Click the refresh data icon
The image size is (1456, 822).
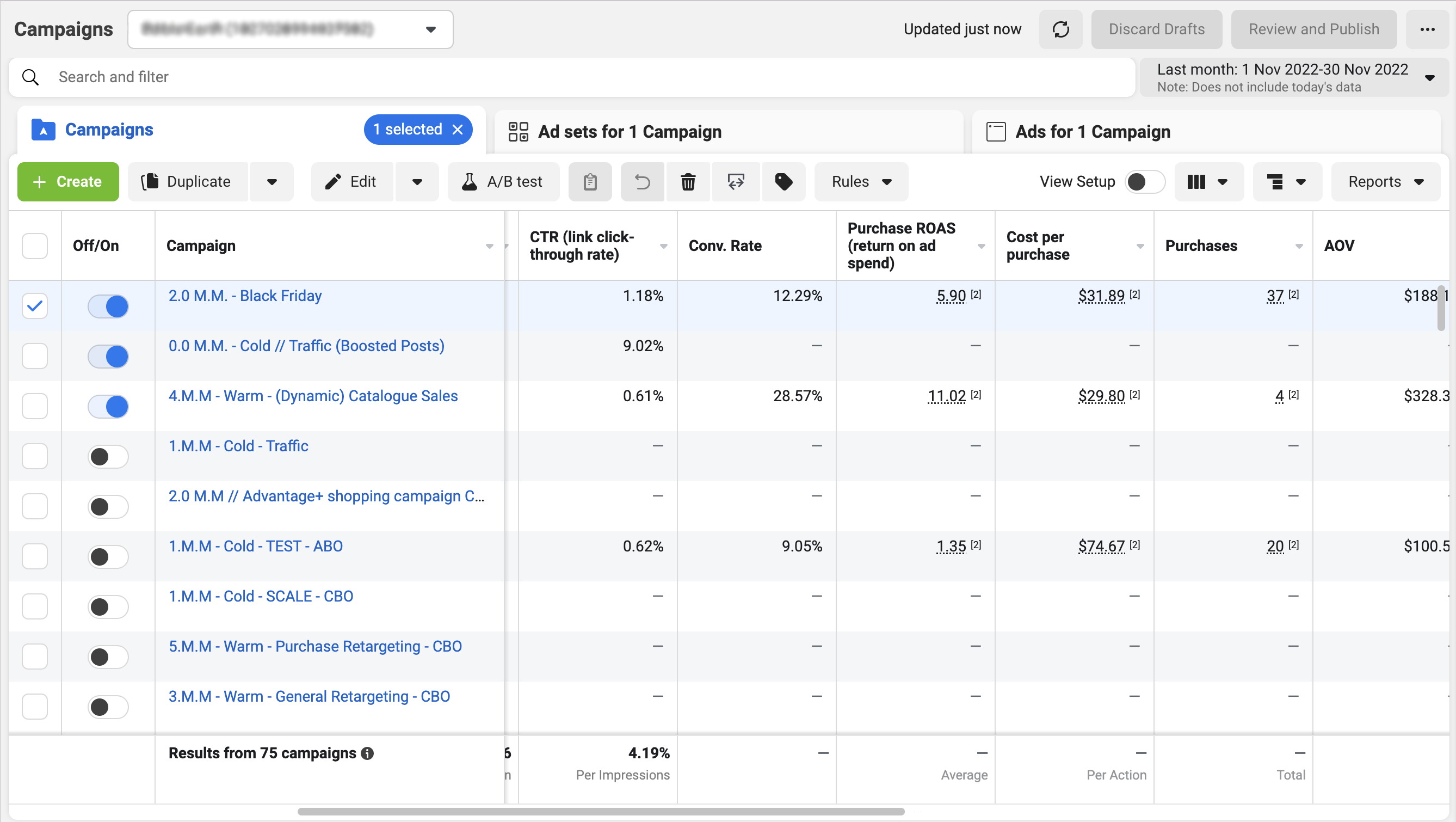click(x=1060, y=29)
